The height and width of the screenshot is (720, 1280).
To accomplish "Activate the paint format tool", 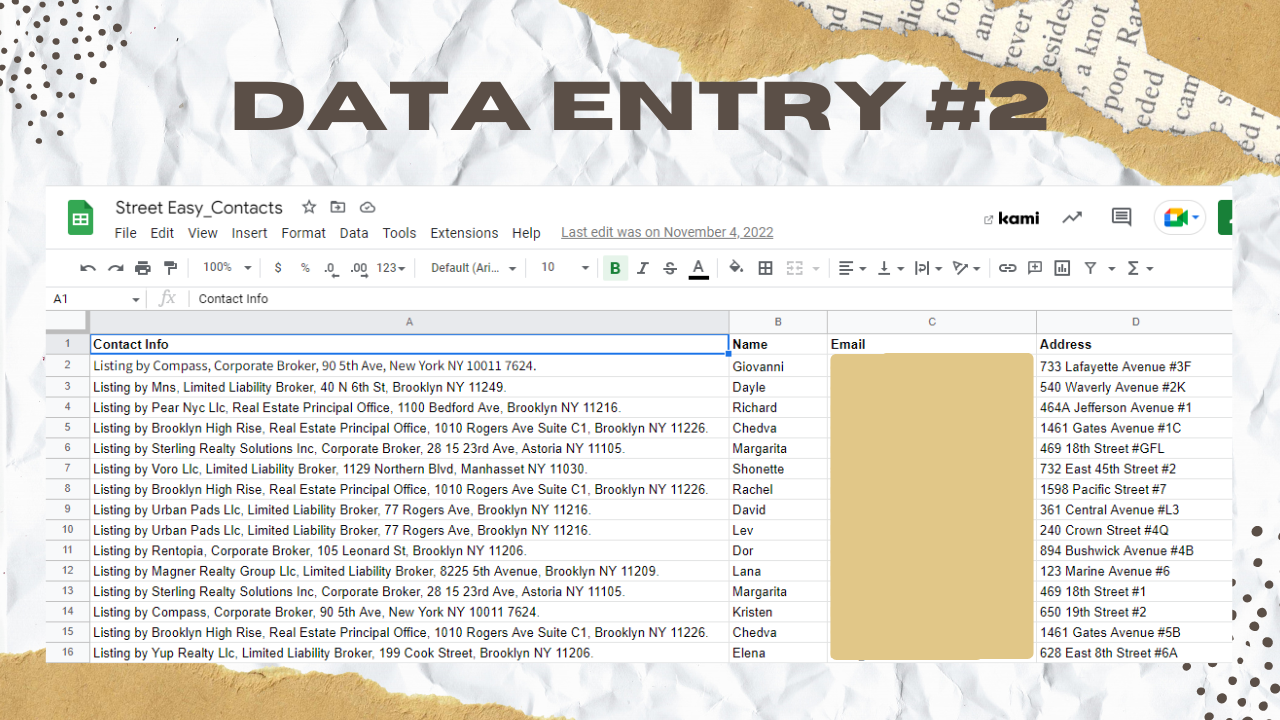I will tap(170, 268).
